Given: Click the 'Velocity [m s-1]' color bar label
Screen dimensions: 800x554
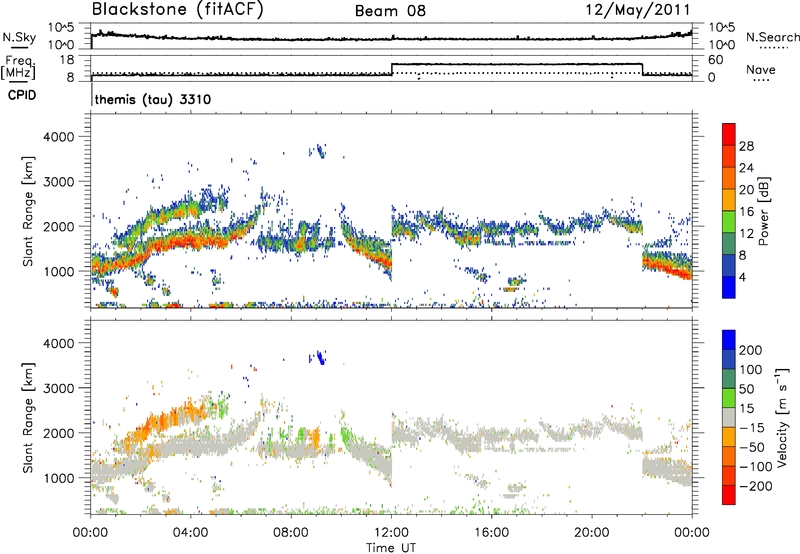Looking at the screenshot, I should [782, 417].
